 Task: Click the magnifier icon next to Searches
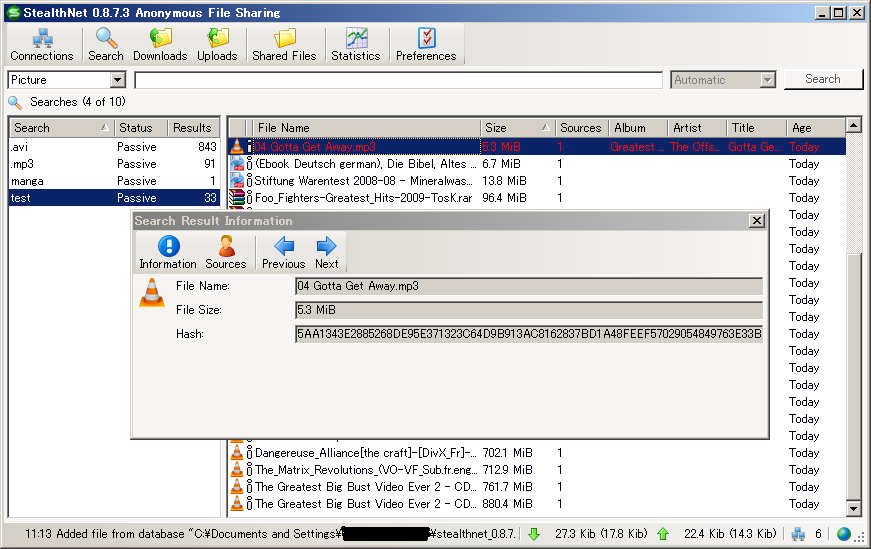pos(15,102)
